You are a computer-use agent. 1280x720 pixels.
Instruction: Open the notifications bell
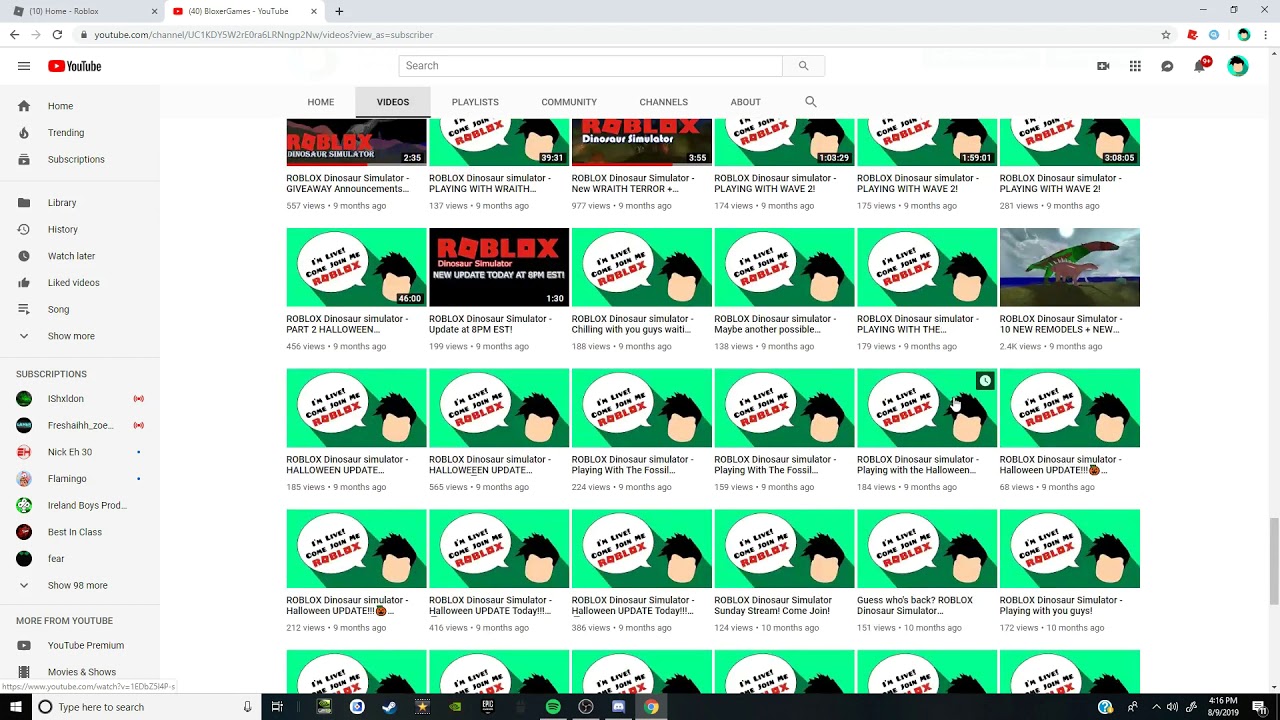tap(1200, 66)
